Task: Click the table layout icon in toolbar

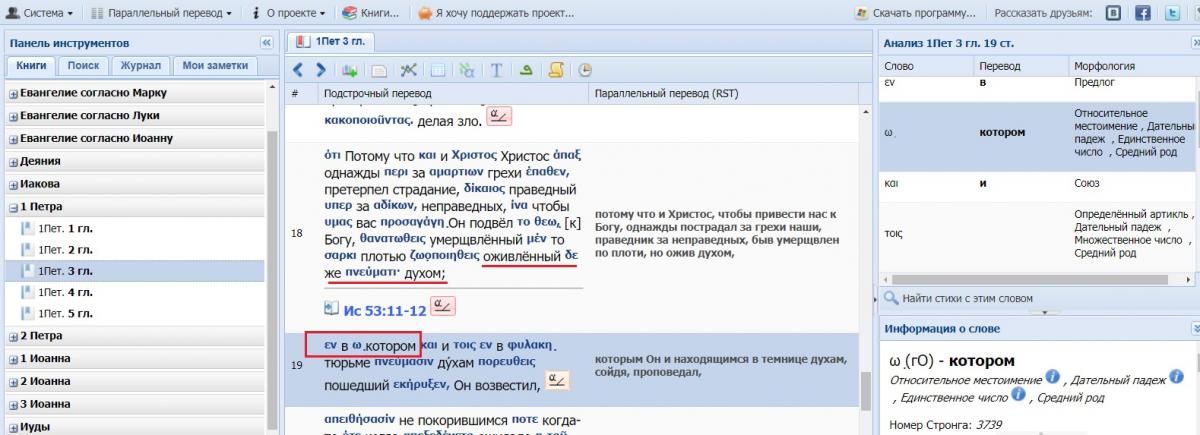Action: (x=437, y=70)
